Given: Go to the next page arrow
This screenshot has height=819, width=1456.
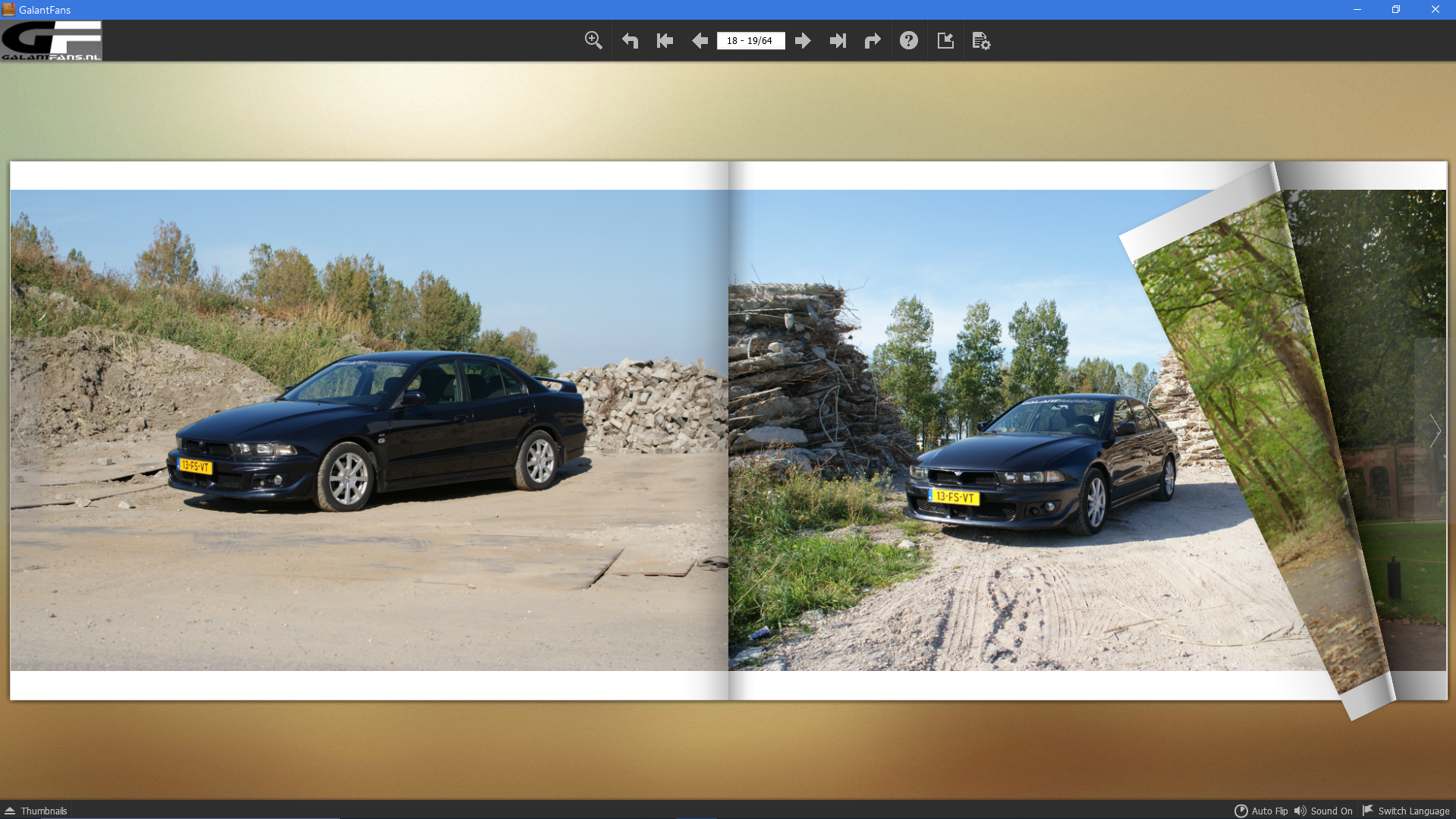Looking at the screenshot, I should (803, 41).
